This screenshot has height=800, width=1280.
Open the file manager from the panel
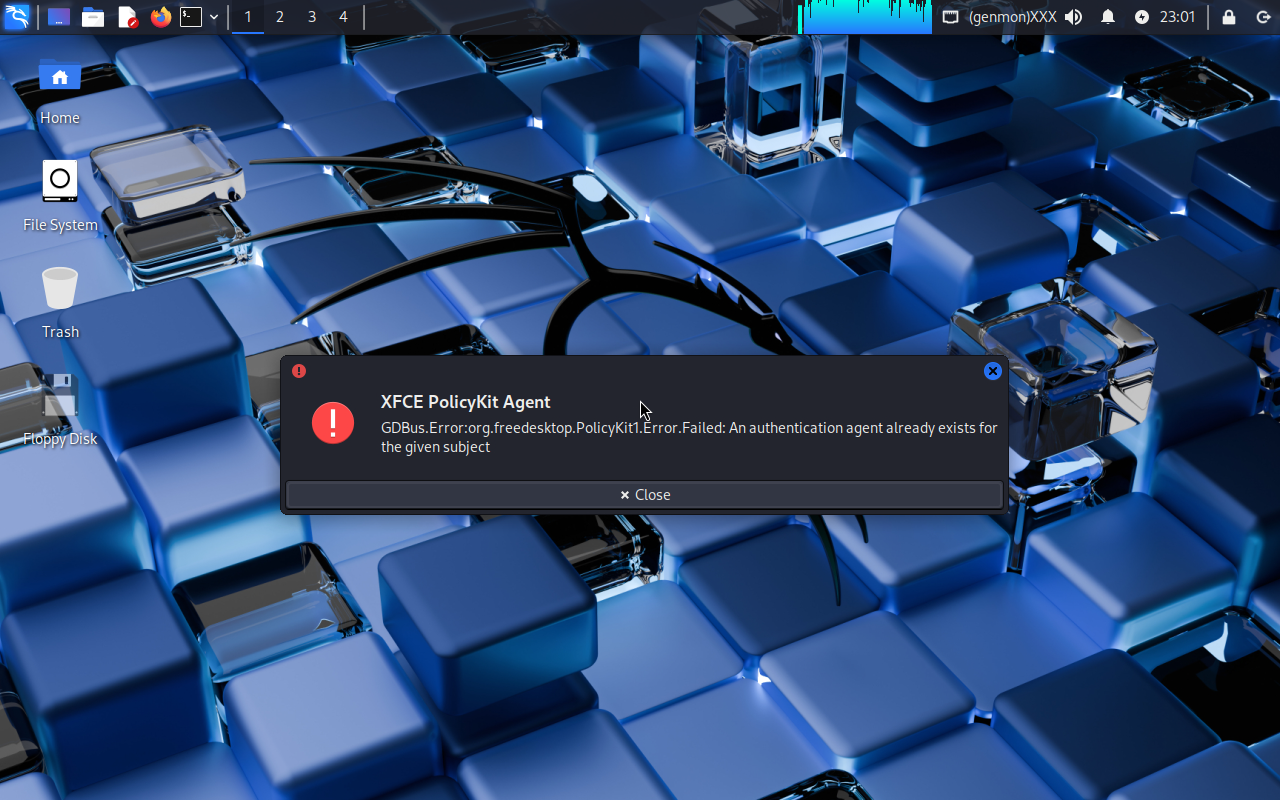click(x=93, y=17)
